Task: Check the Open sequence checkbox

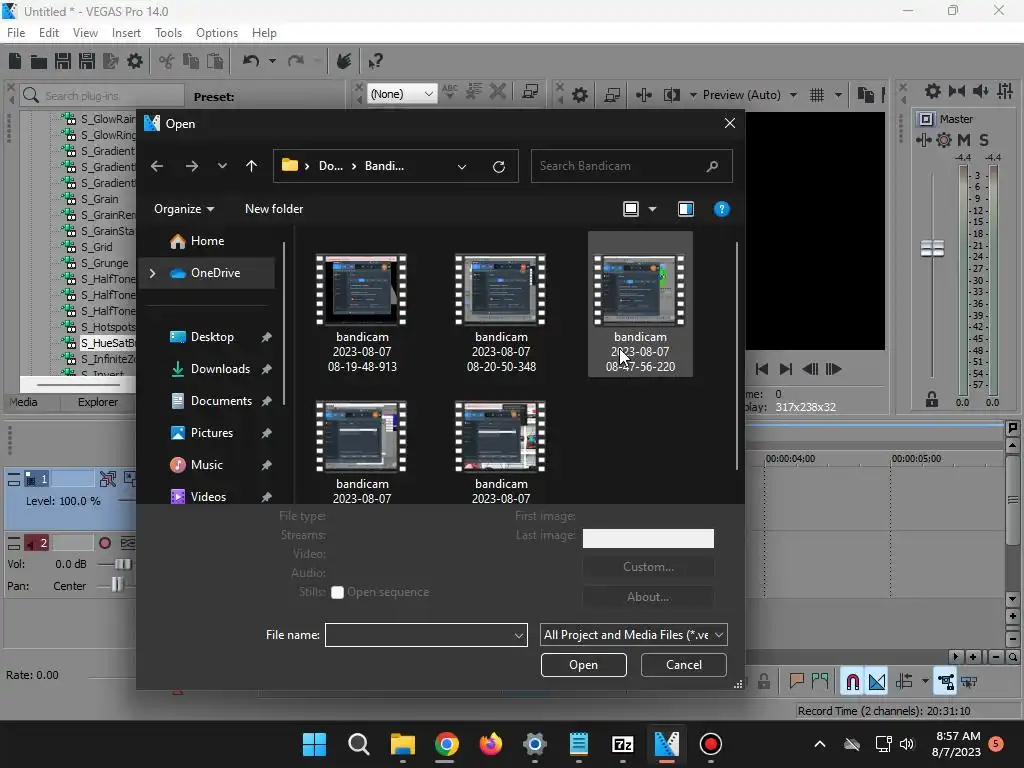Action: (x=337, y=592)
